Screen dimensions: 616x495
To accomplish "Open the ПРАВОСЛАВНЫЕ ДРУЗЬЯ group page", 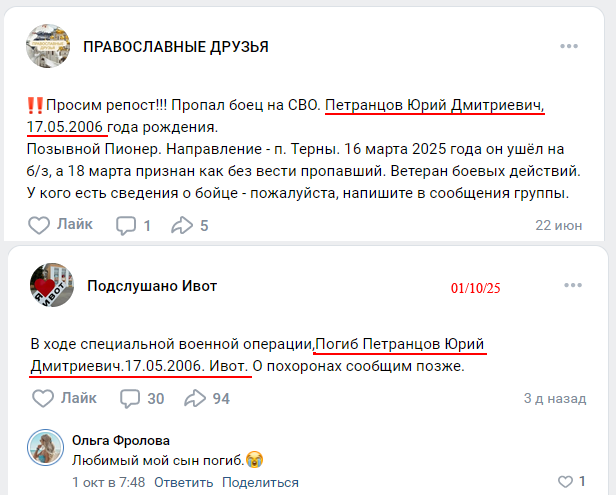I will (175, 47).
